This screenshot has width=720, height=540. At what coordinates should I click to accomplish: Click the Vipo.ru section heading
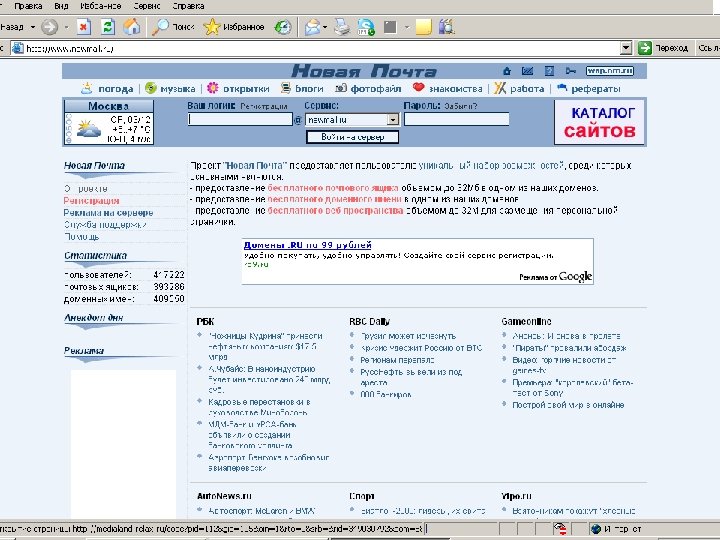(x=516, y=496)
